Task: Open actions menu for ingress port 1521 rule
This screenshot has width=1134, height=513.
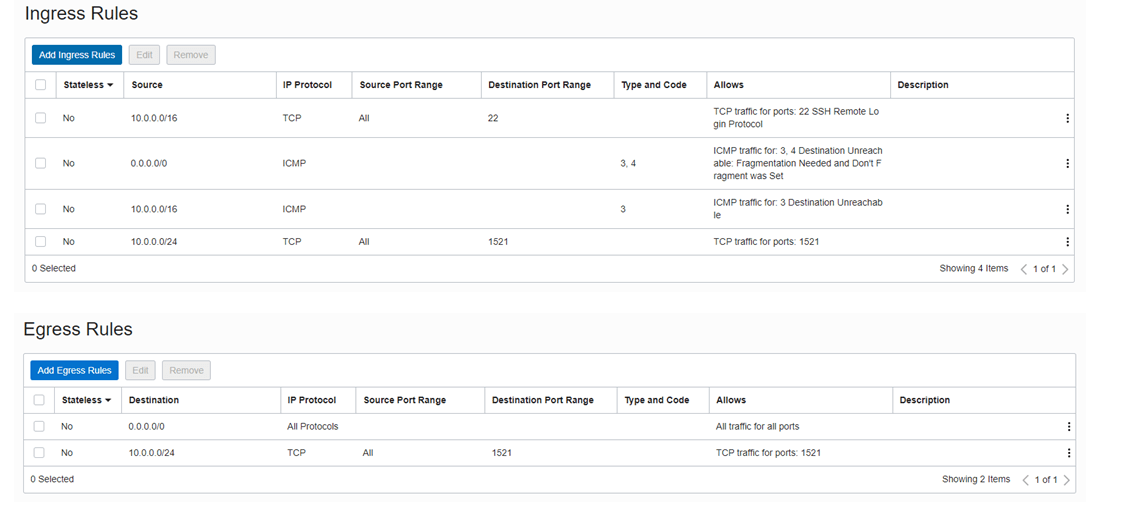Action: (x=1067, y=242)
